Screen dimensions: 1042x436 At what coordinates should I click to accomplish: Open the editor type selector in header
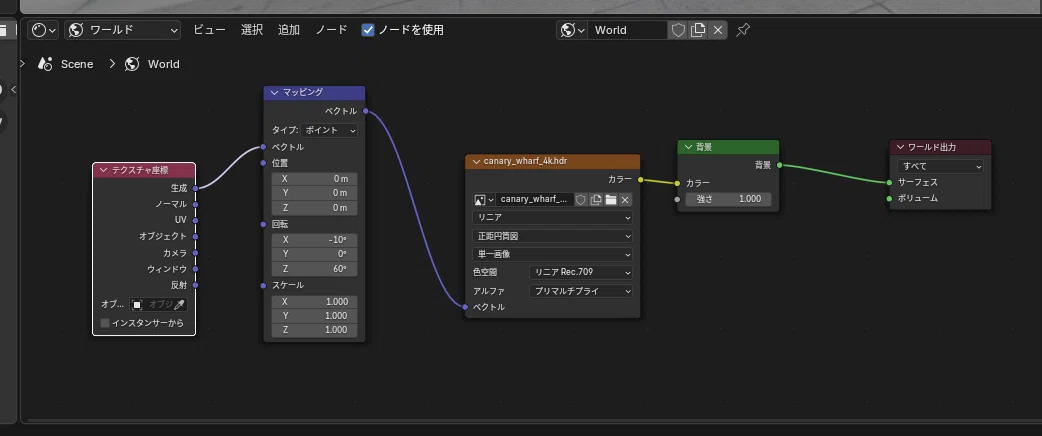(x=43, y=30)
